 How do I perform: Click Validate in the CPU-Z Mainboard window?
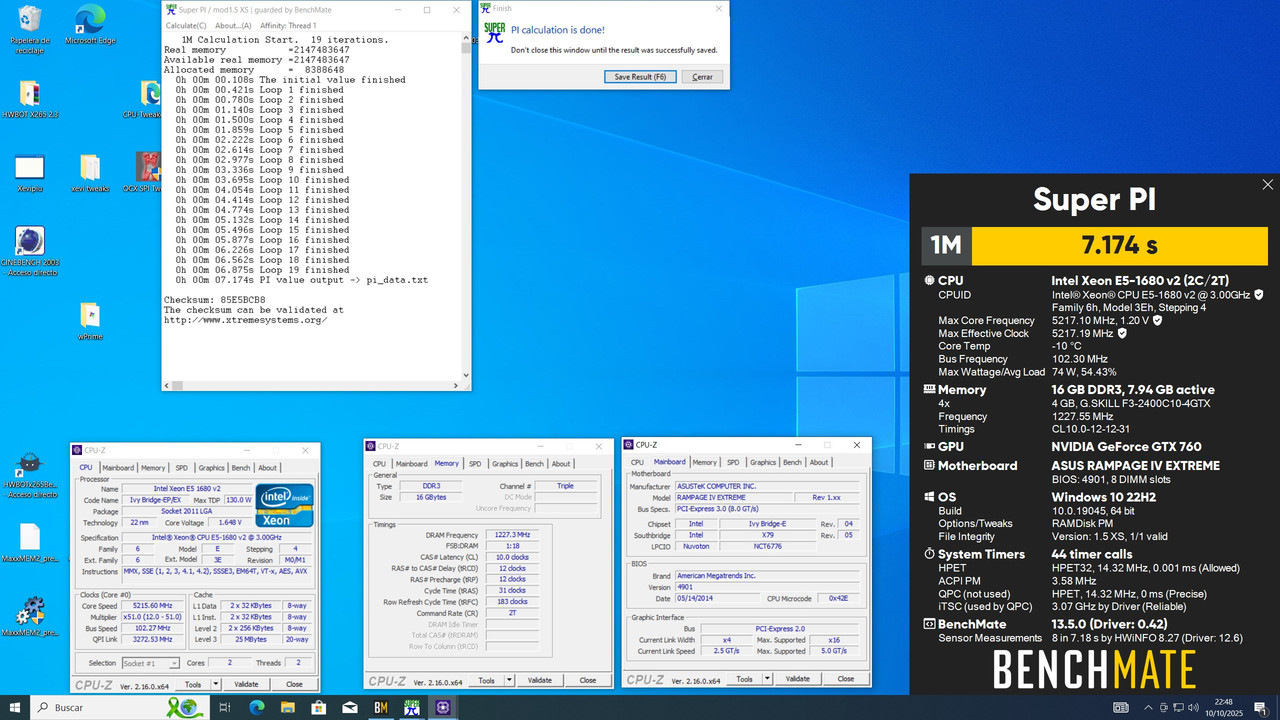(x=797, y=679)
